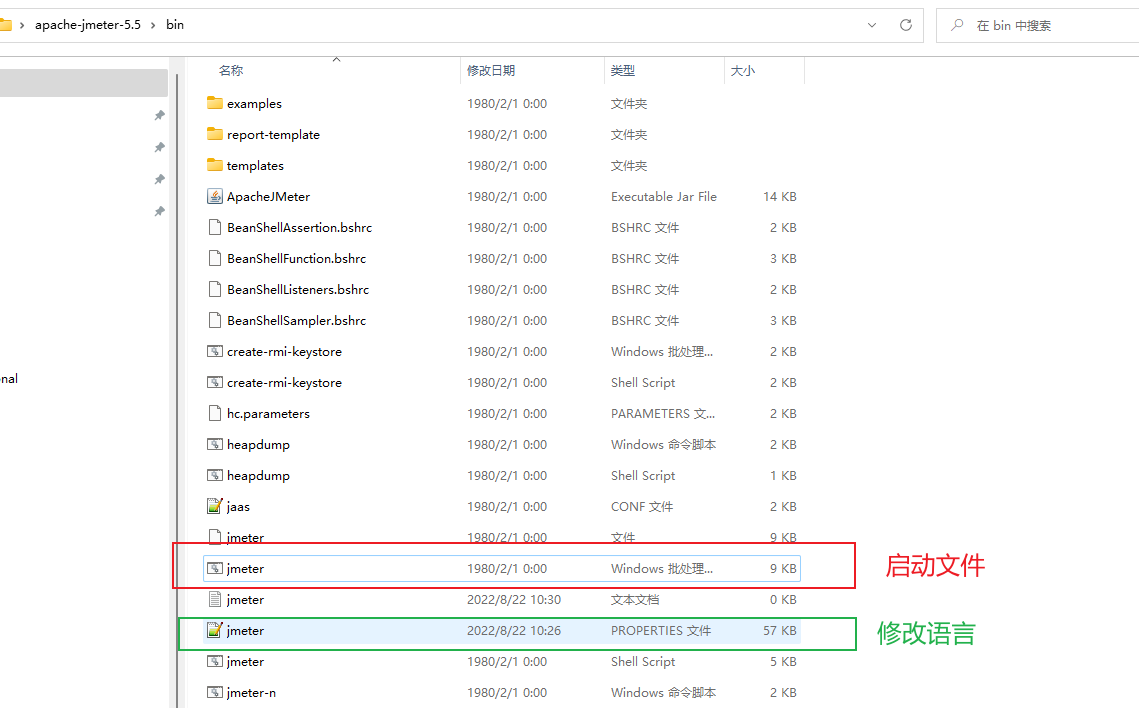The height and width of the screenshot is (708, 1139).
Task: Click the CONF 文件 type cell
Action: tap(642, 507)
